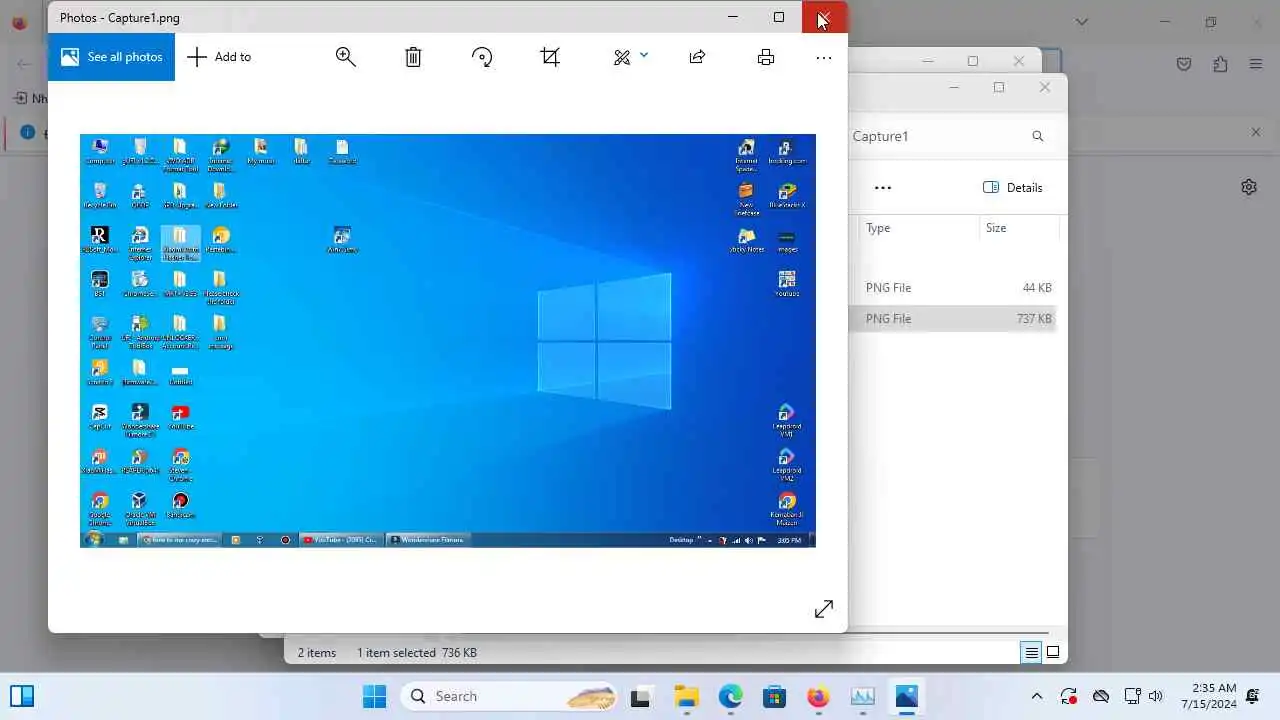Click the Photos app icon on the taskbar
1280x720 pixels.
(906, 696)
